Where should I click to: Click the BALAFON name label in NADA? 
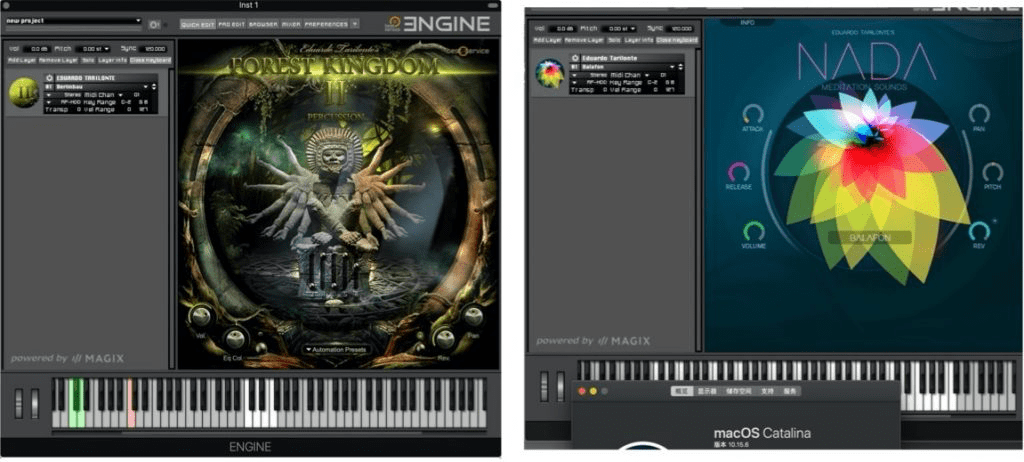point(870,238)
